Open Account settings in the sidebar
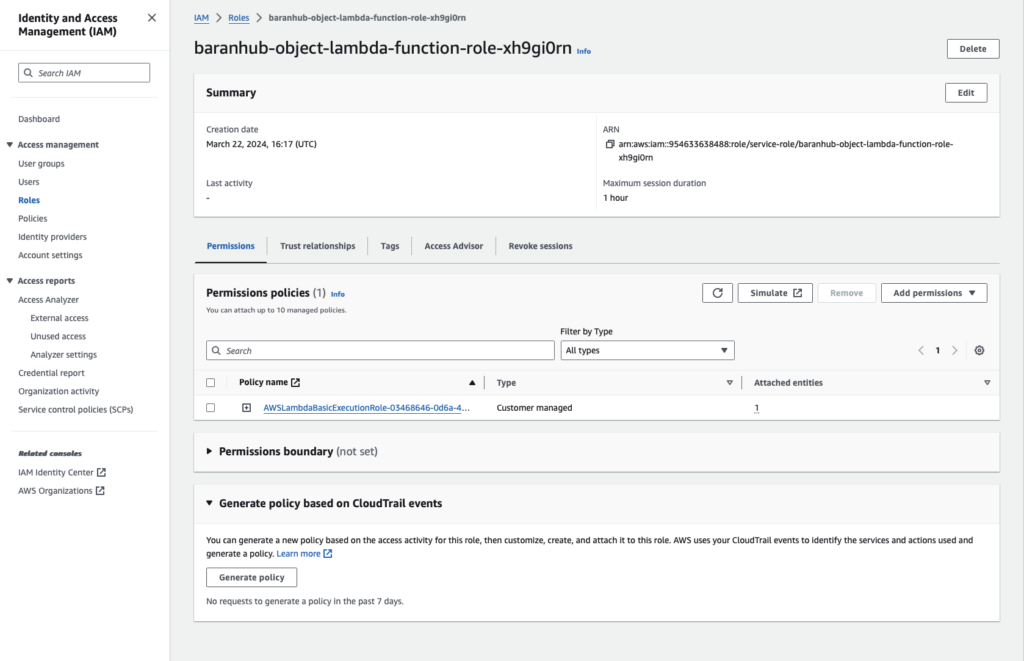 pos(50,255)
